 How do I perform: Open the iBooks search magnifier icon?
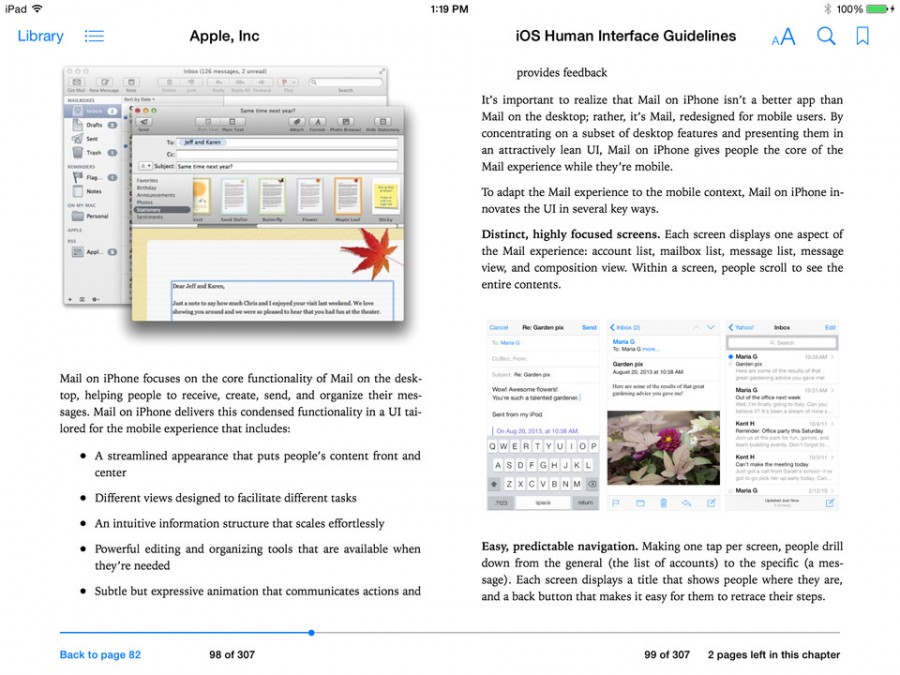click(x=826, y=35)
